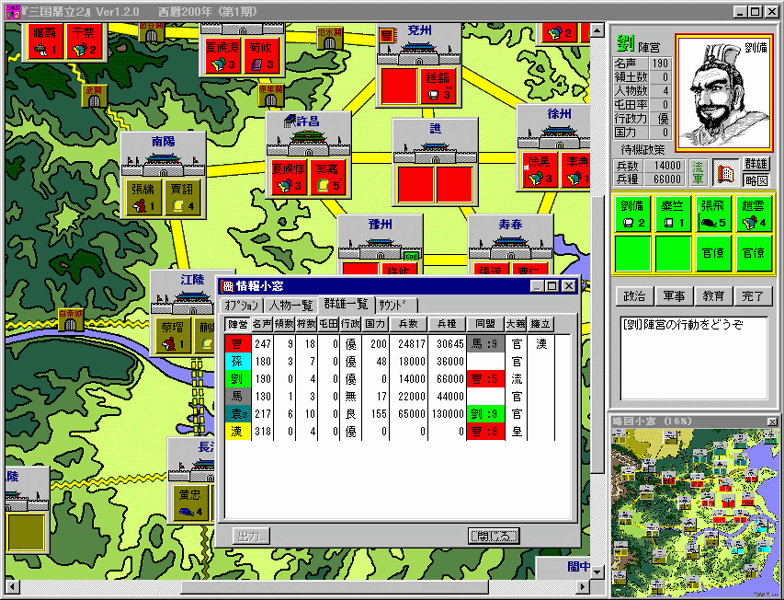784x600 pixels.
Task: Select the 趙雲 card in the faction roster
Action: 753,214
